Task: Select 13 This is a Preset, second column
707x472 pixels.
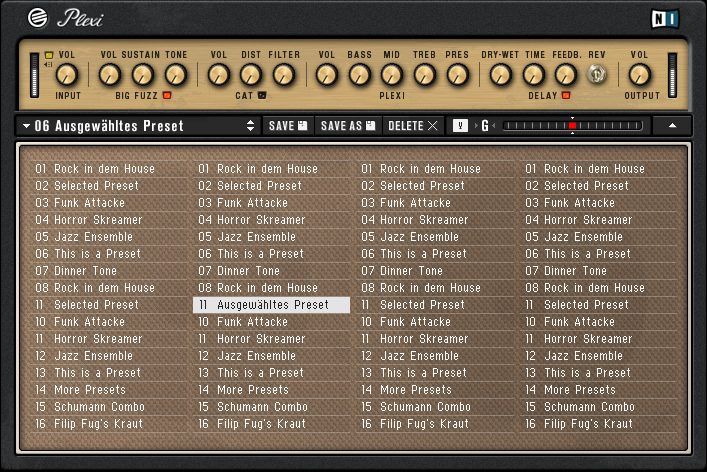Action: coord(271,373)
